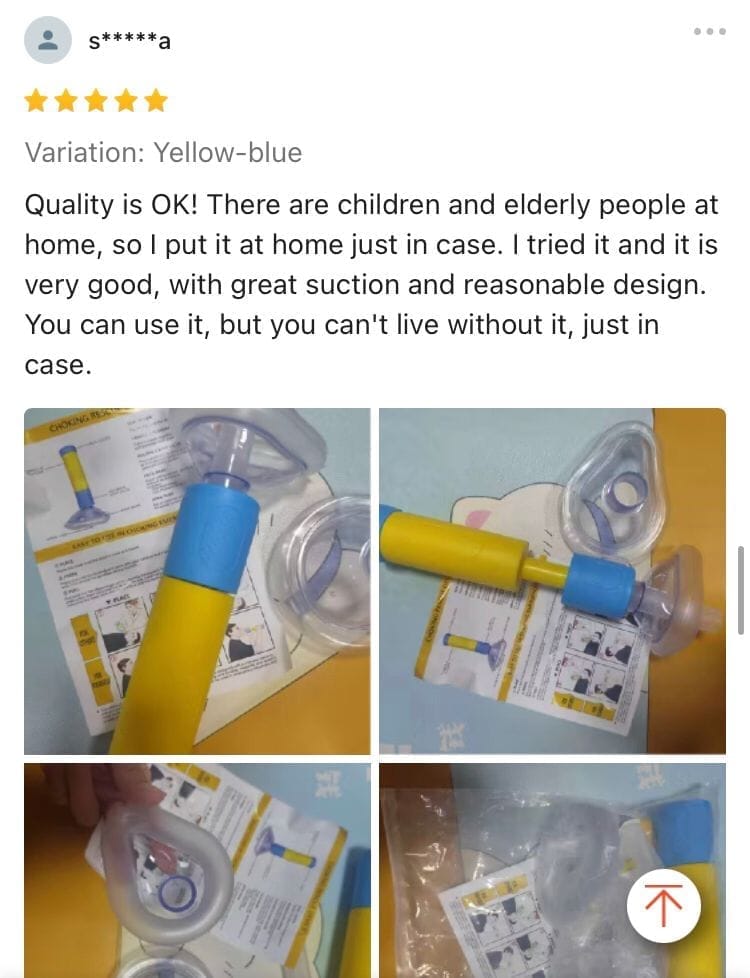The image size is (750, 978).
Task: Tap the blue cap in the first photo
Action: click(x=213, y=536)
